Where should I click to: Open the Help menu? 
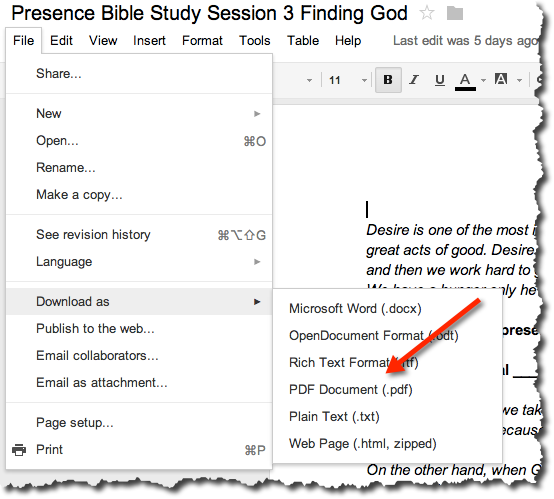348,41
